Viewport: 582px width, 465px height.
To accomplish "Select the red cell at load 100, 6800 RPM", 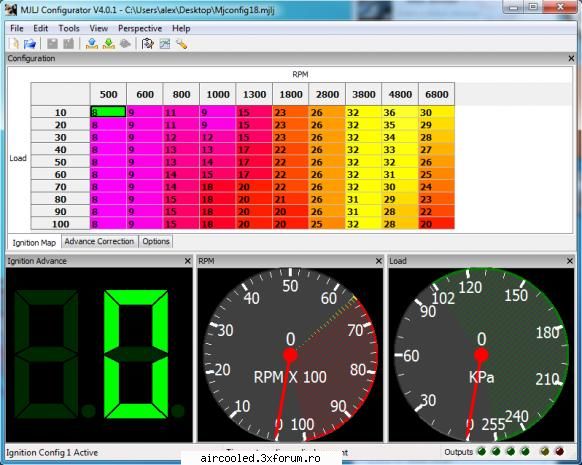I will (x=436, y=224).
